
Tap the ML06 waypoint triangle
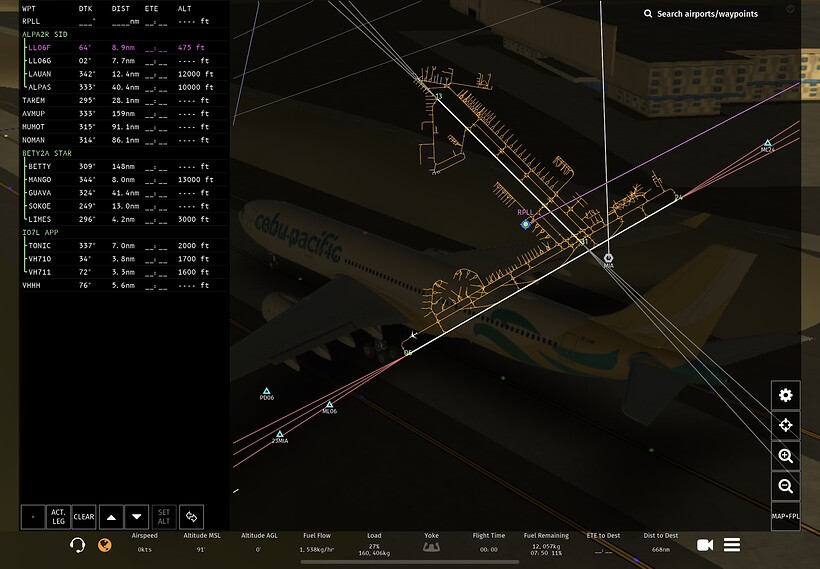pyautogui.click(x=329, y=405)
